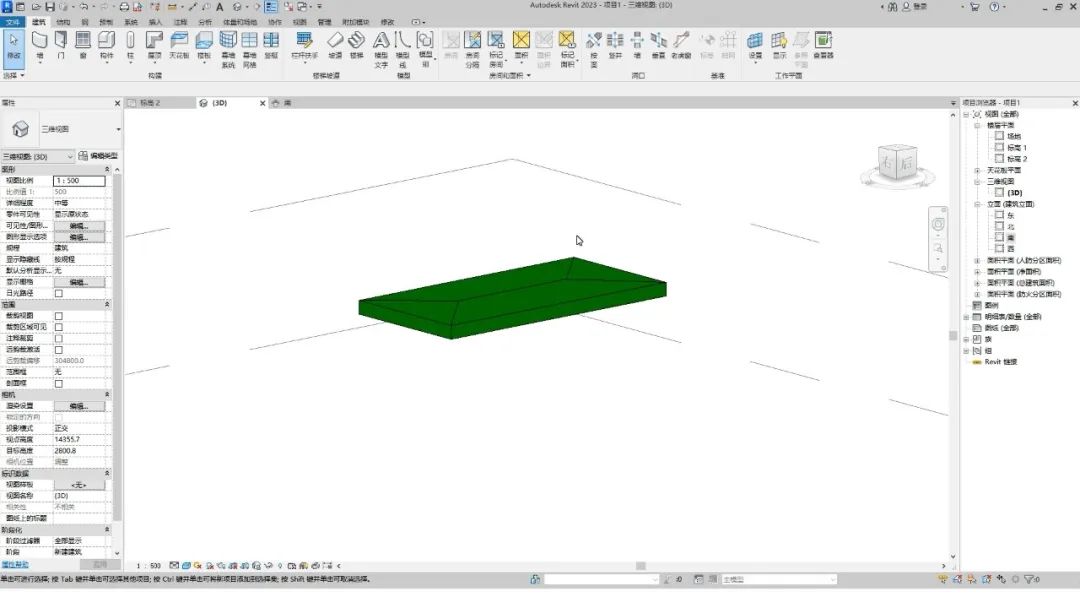Screen dimensions: 1080x608
Task: Expand the Ceiling Plans (天花板平面) tree node
Action: 977,170
